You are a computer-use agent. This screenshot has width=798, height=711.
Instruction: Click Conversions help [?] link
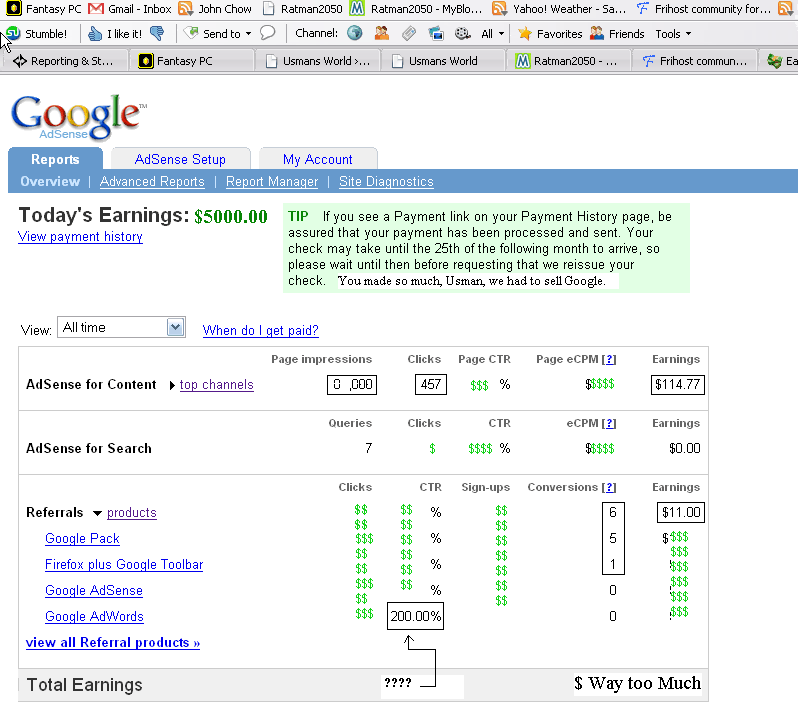click(x=609, y=488)
